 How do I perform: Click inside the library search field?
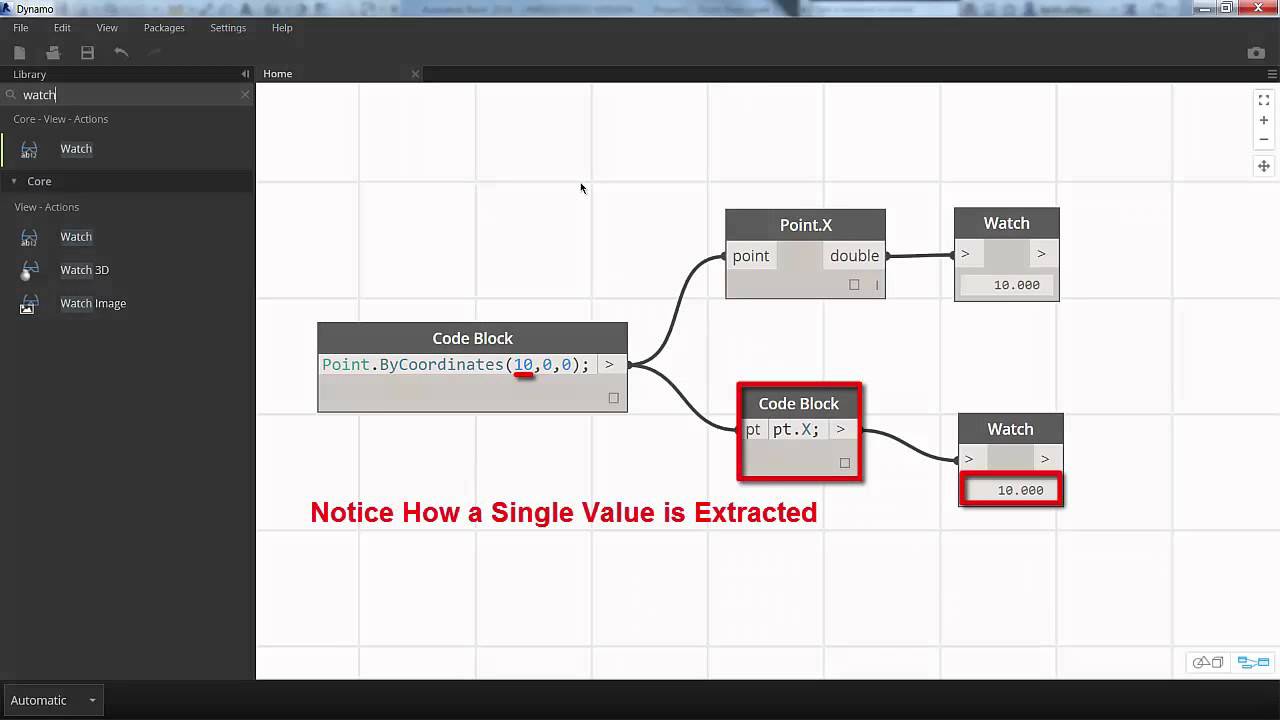120,94
